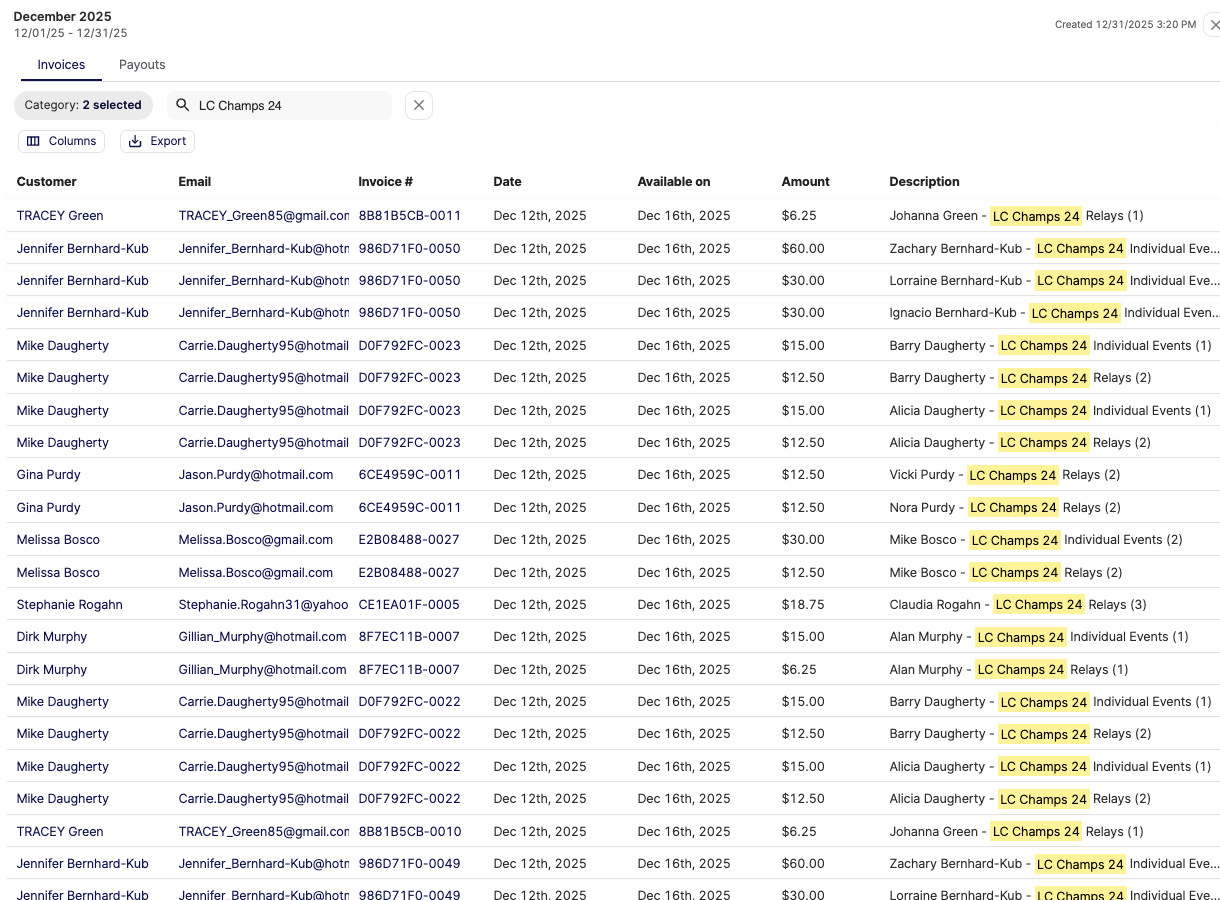Click Stephanie Rogahn customer name
Viewport: 1220px width, 900px height.
click(x=69, y=605)
